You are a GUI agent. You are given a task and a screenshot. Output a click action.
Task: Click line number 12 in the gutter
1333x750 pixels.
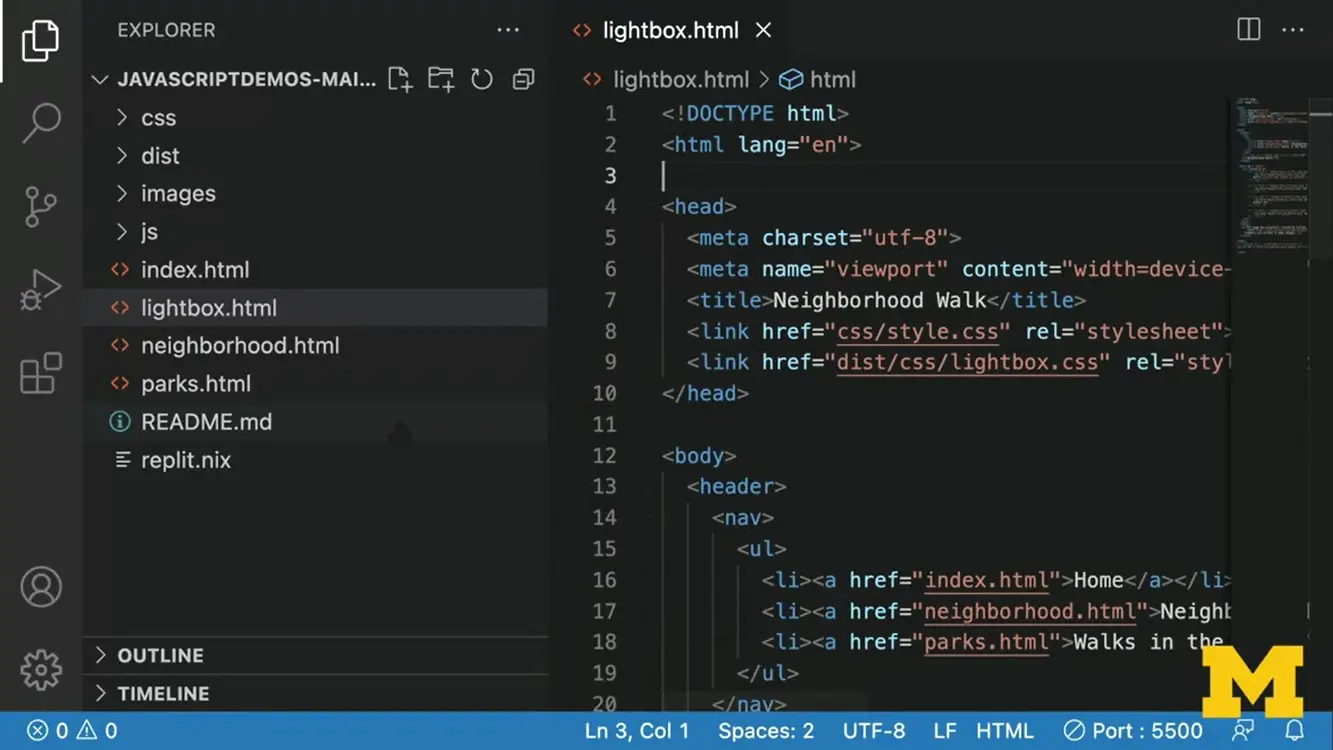[605, 456]
